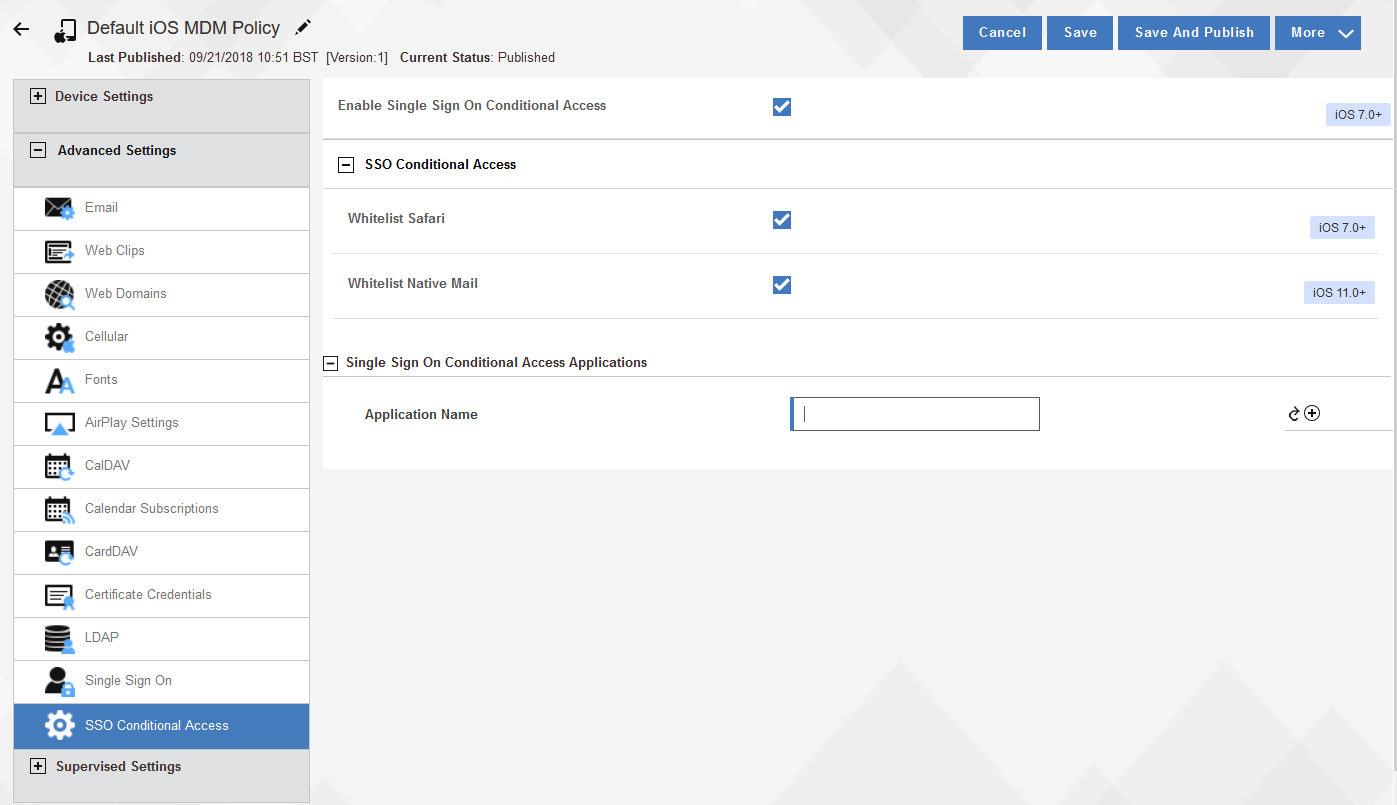The width and height of the screenshot is (1397, 805).
Task: Open Certificate Credentials settings
Action: (161, 595)
